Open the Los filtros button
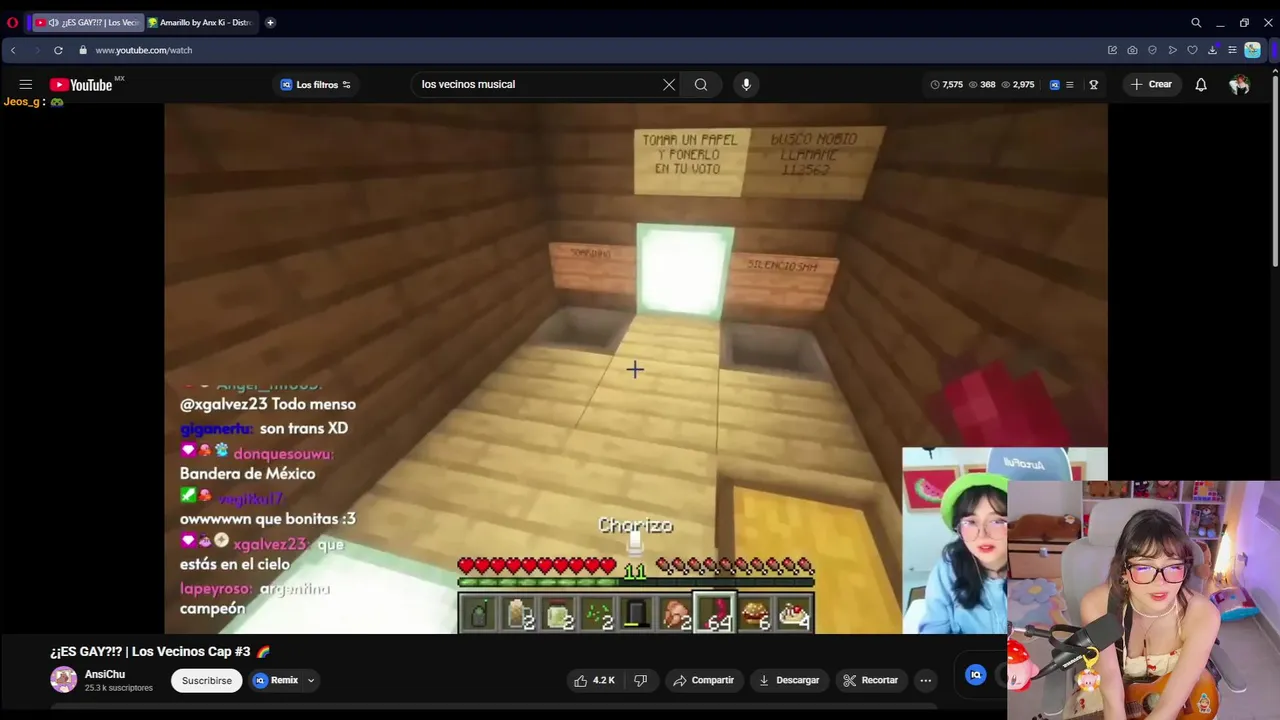Viewport: 1280px width, 720px height. click(315, 85)
